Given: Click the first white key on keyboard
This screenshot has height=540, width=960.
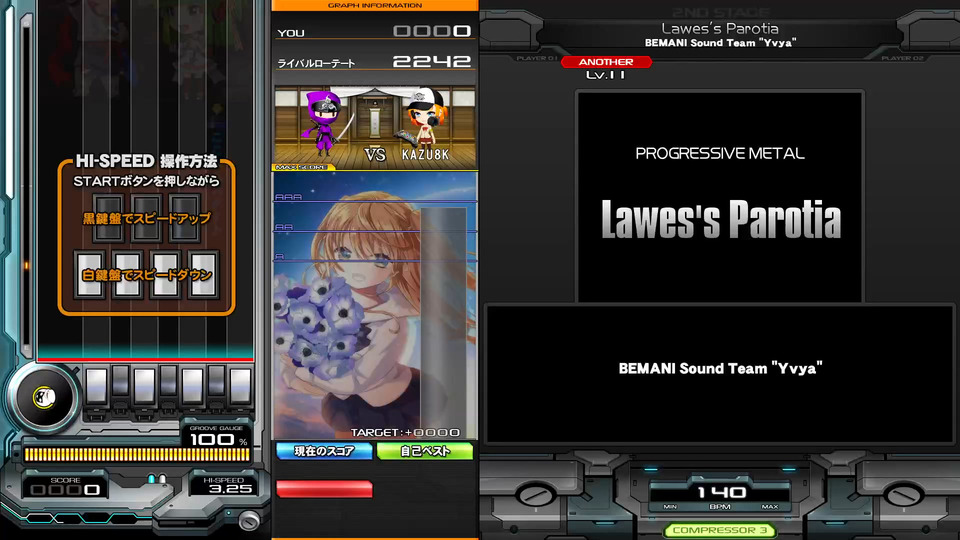Looking at the screenshot, I should point(97,386).
